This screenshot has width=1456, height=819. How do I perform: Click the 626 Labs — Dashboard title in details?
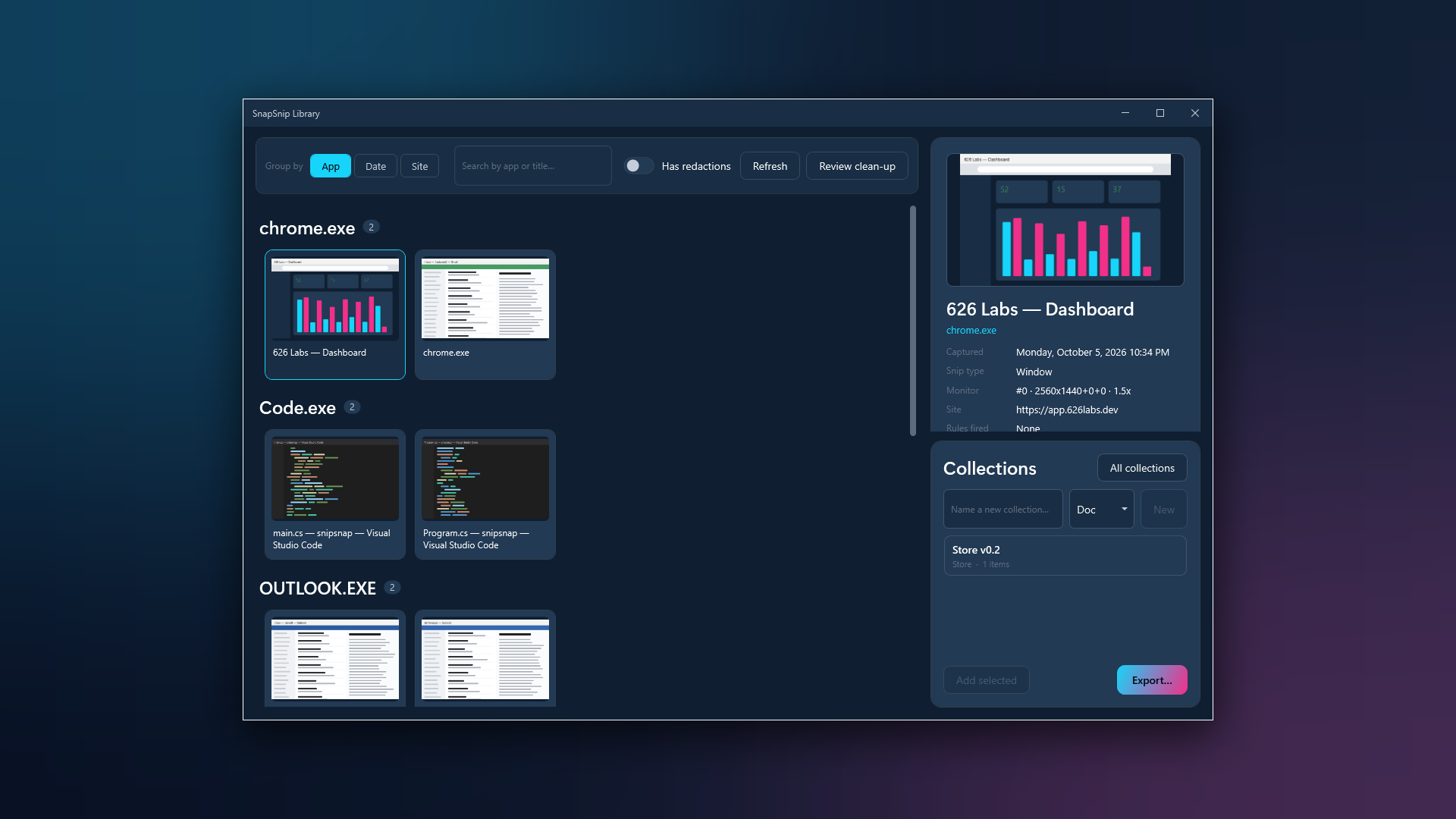point(1040,309)
